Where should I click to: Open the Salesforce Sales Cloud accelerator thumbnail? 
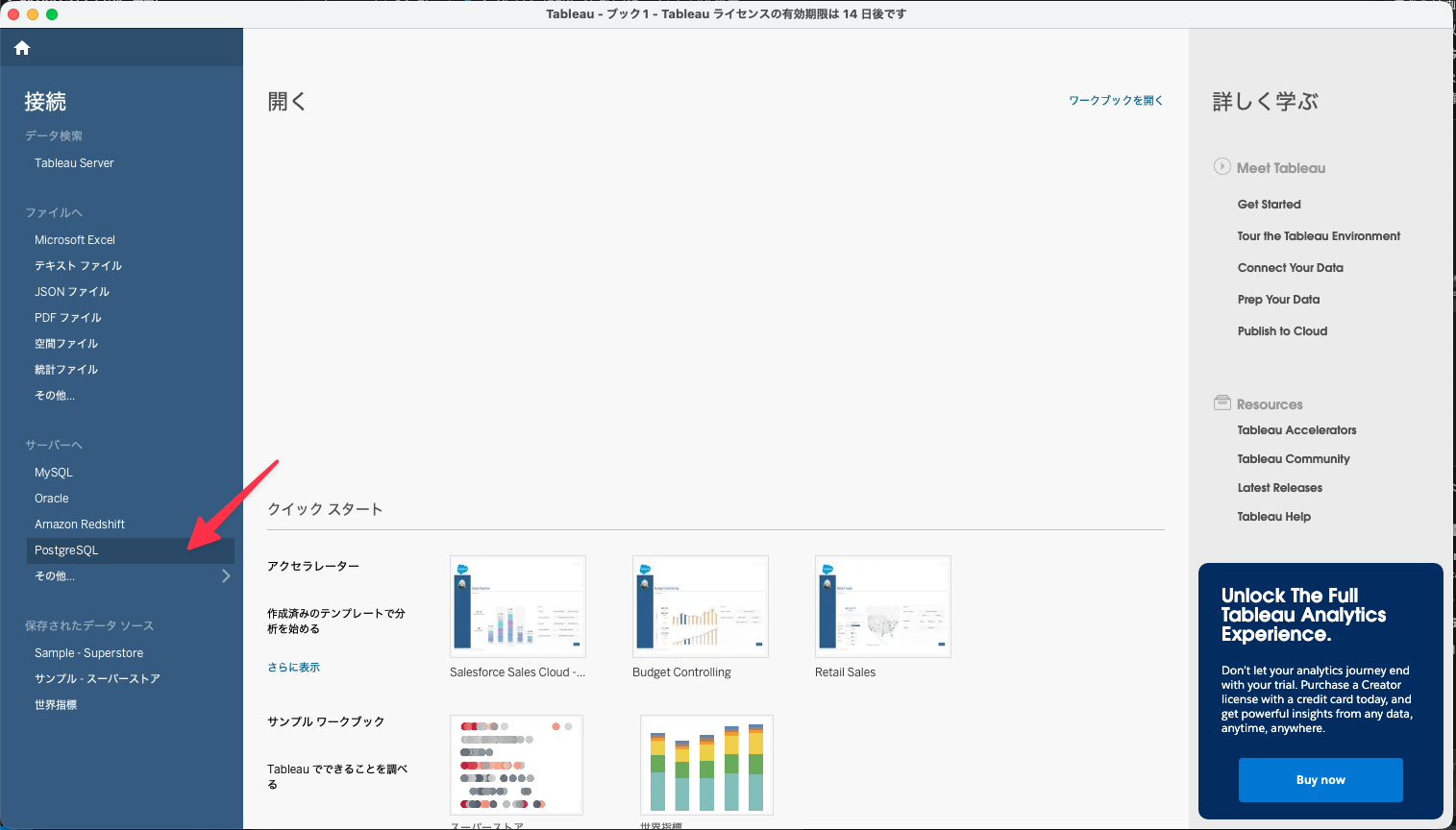coord(517,606)
